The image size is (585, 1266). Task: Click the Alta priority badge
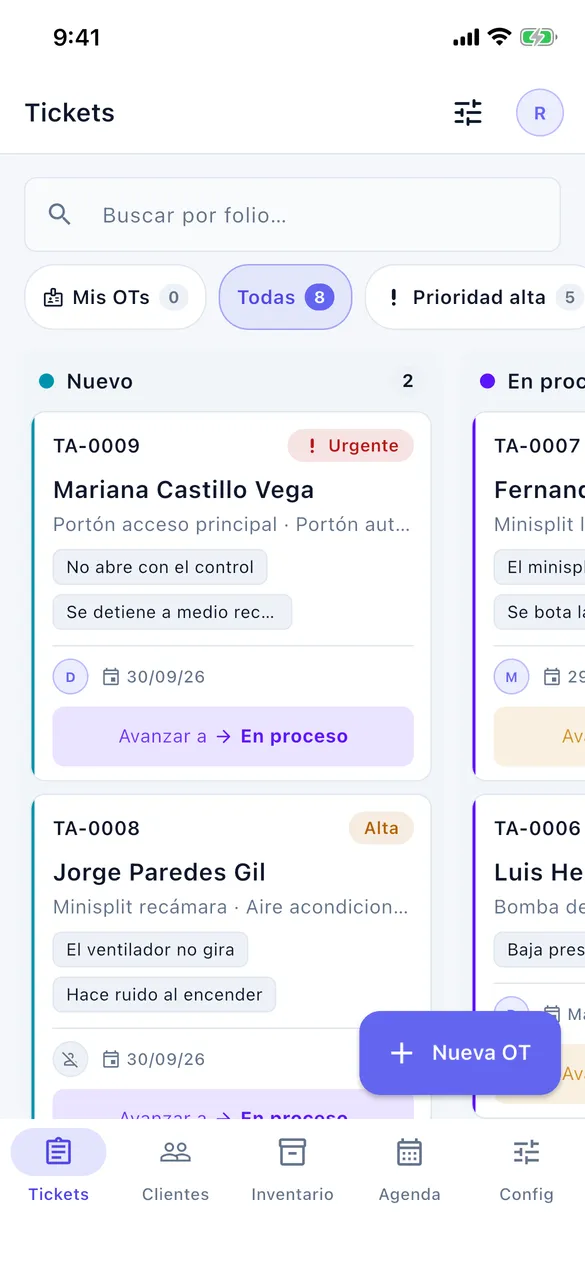381,828
